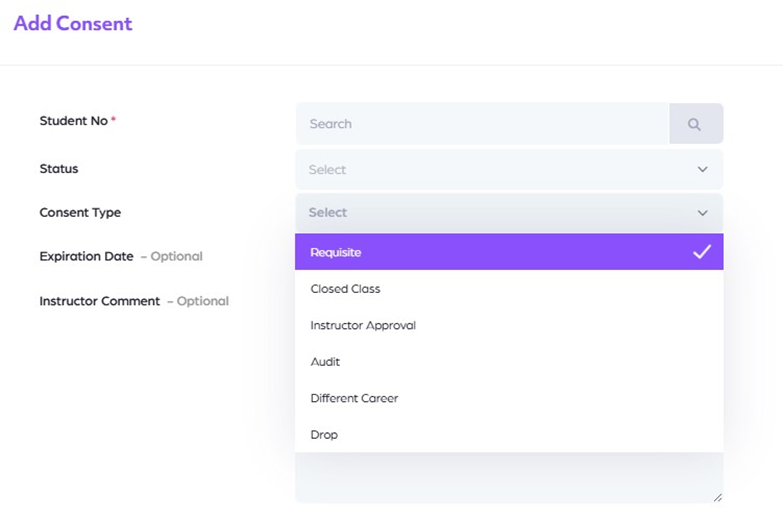
Task: Collapse list using Consent Type chevron
Action: click(x=702, y=213)
